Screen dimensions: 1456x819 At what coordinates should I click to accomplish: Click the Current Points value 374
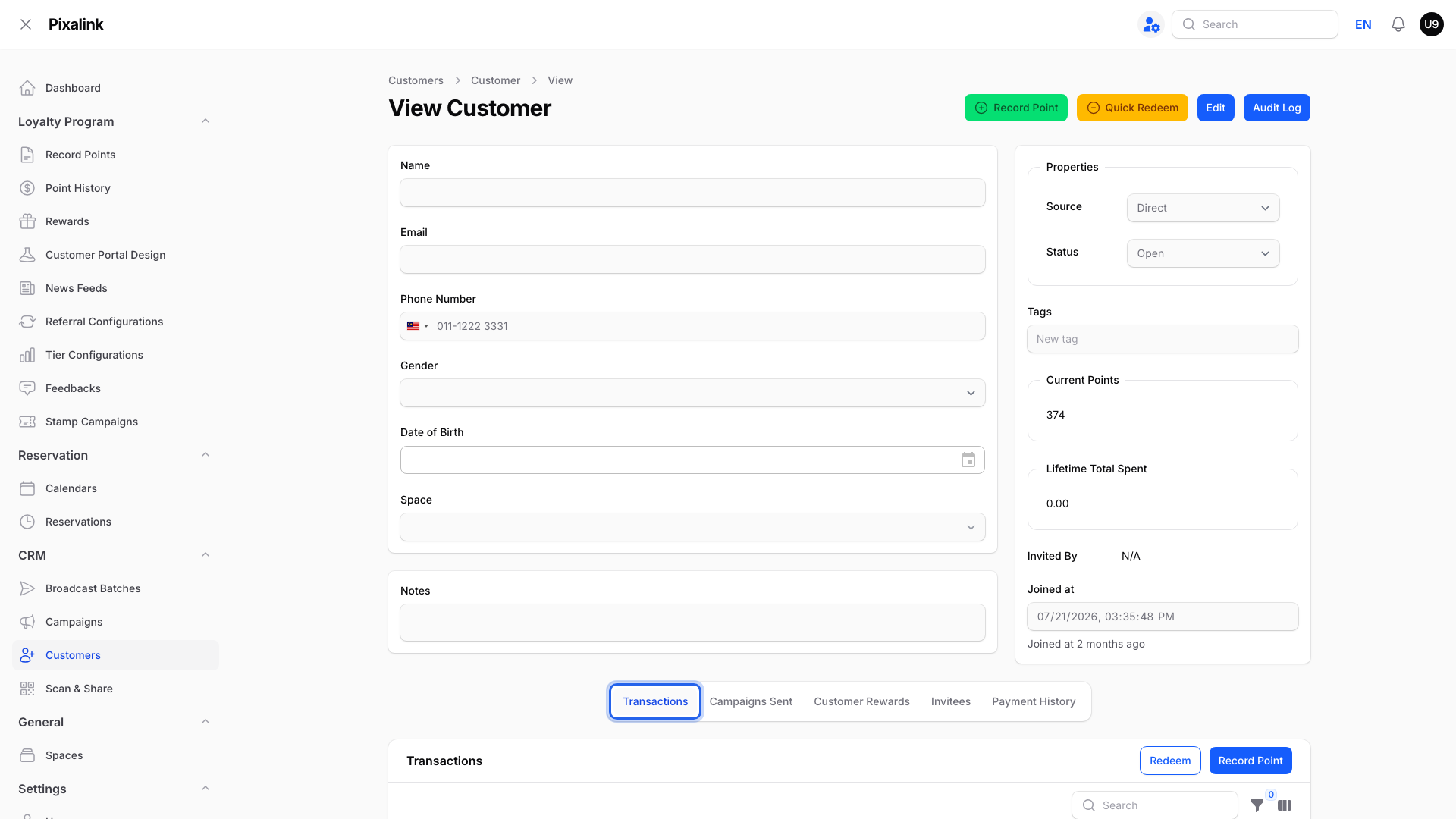click(x=1056, y=415)
